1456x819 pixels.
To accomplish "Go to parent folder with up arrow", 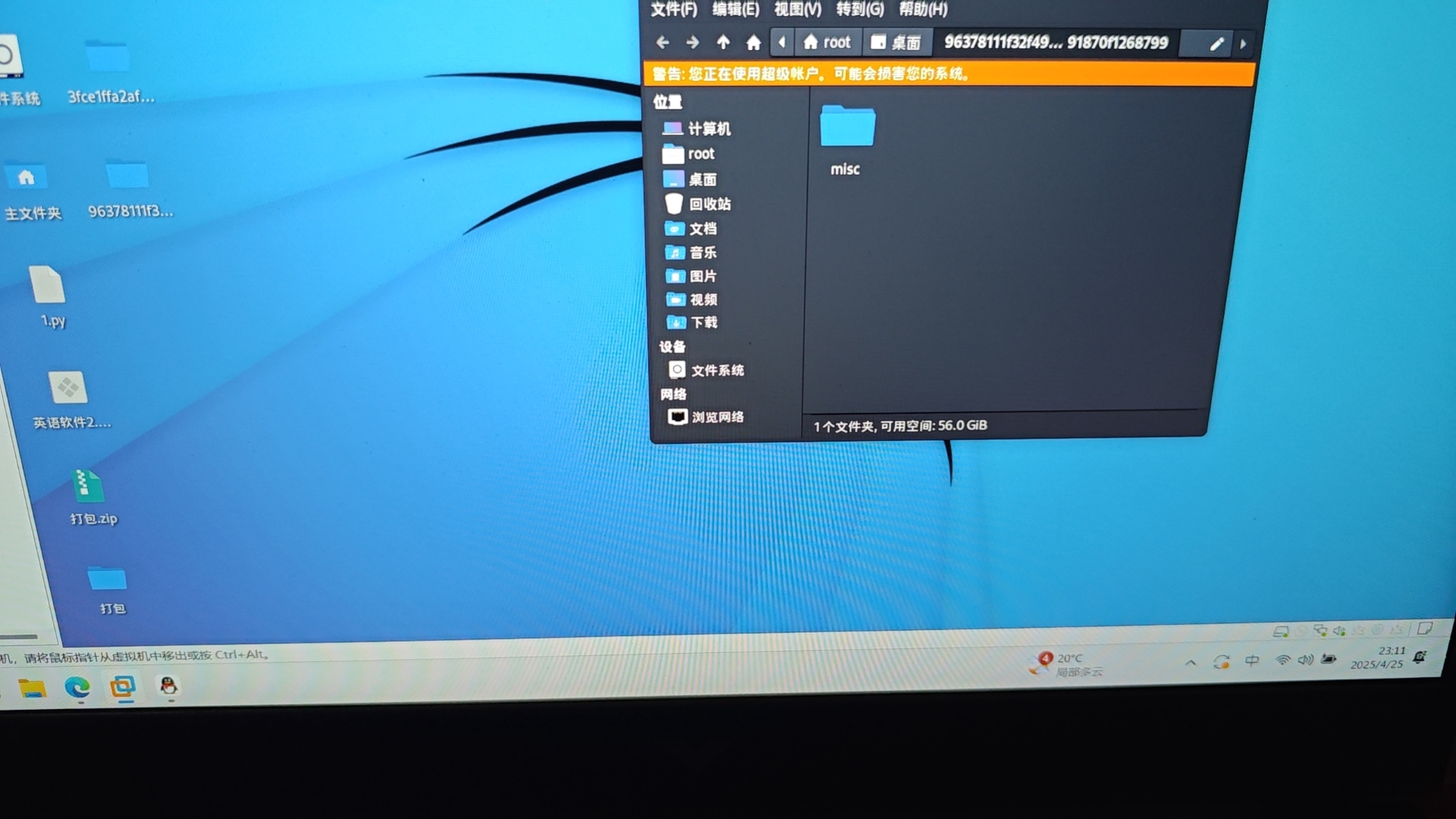I will pyautogui.click(x=723, y=42).
